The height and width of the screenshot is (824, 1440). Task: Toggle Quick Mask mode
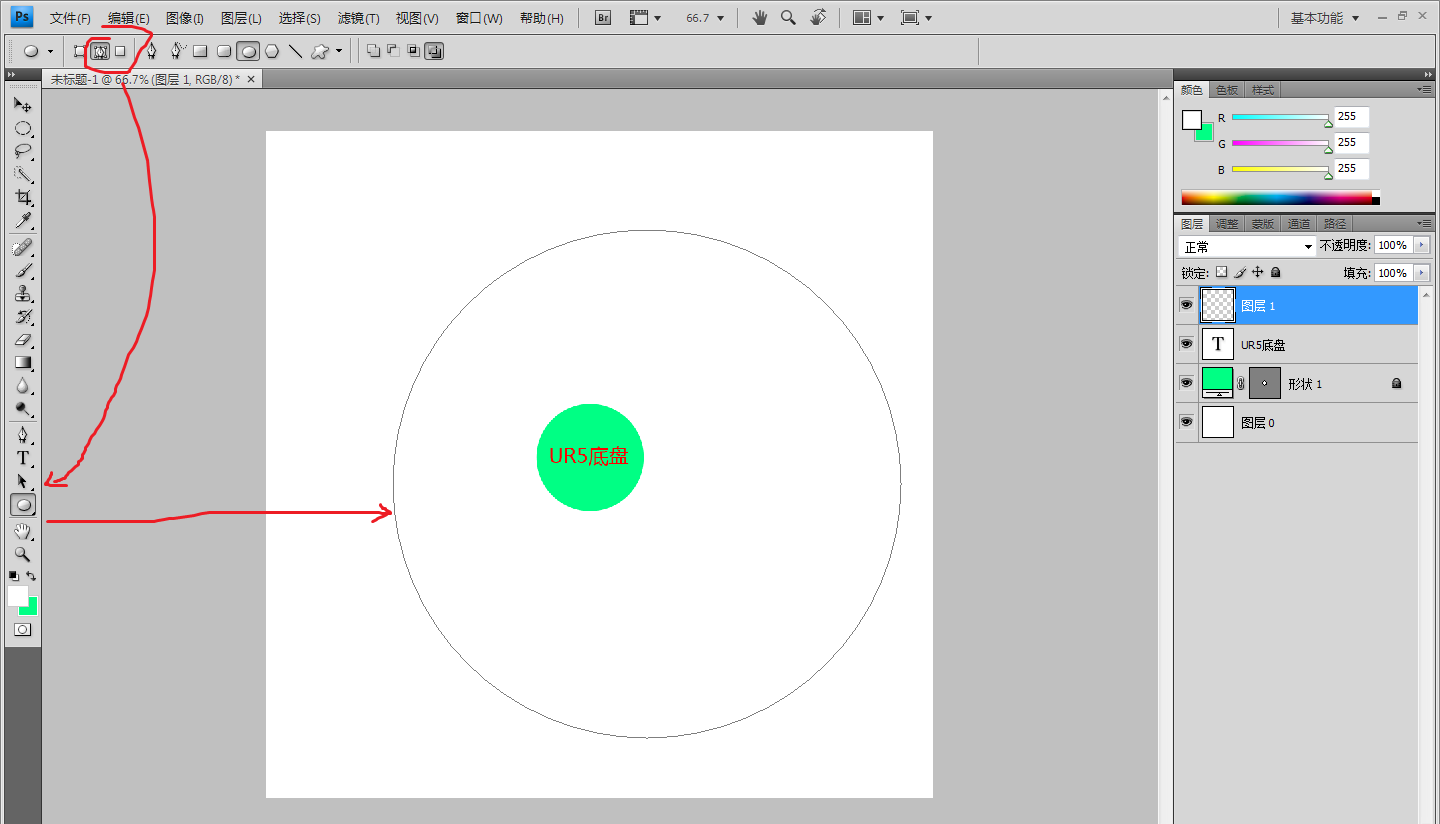(x=23, y=630)
